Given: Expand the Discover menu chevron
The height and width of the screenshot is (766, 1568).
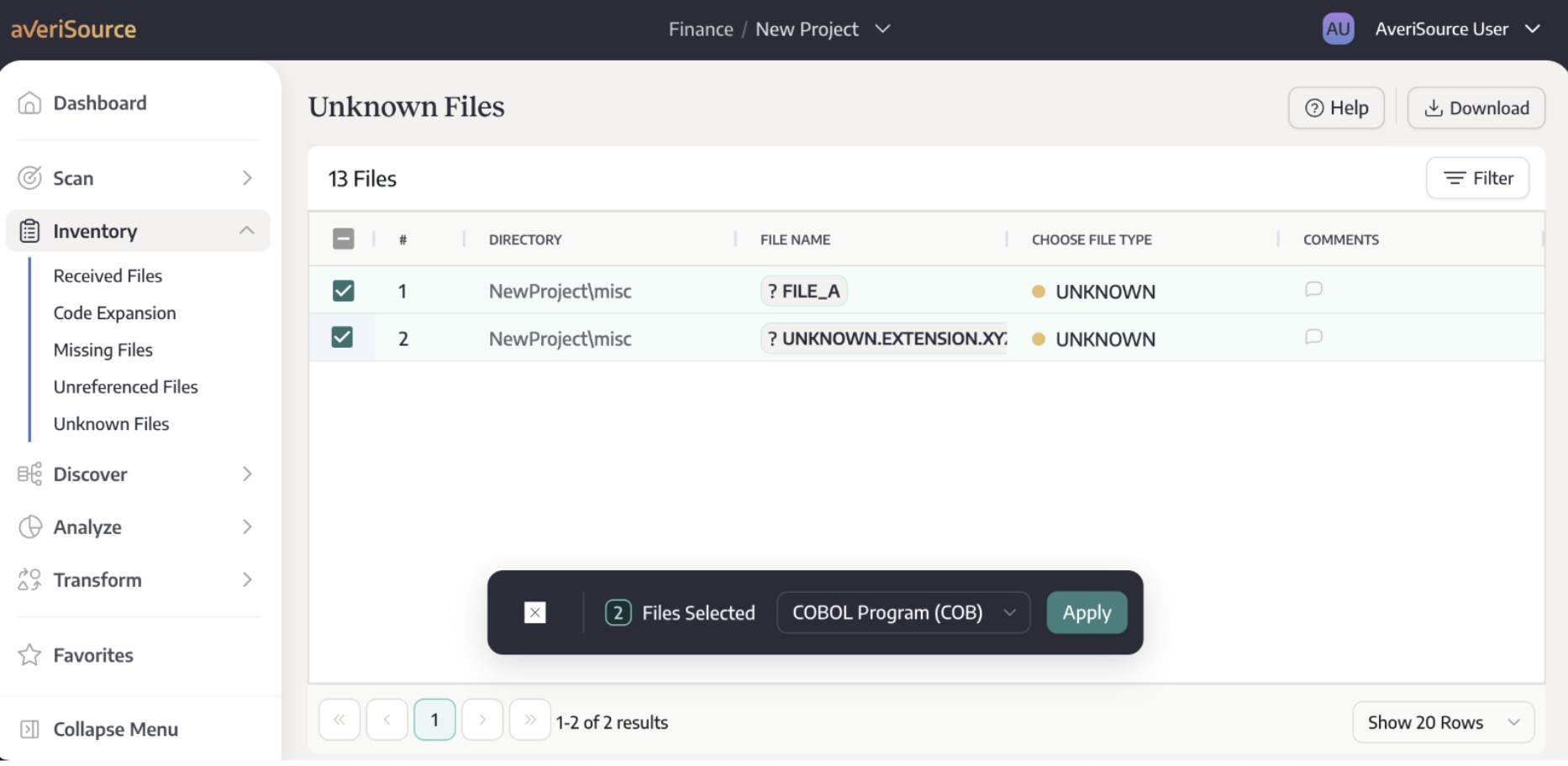Looking at the screenshot, I should point(247,474).
